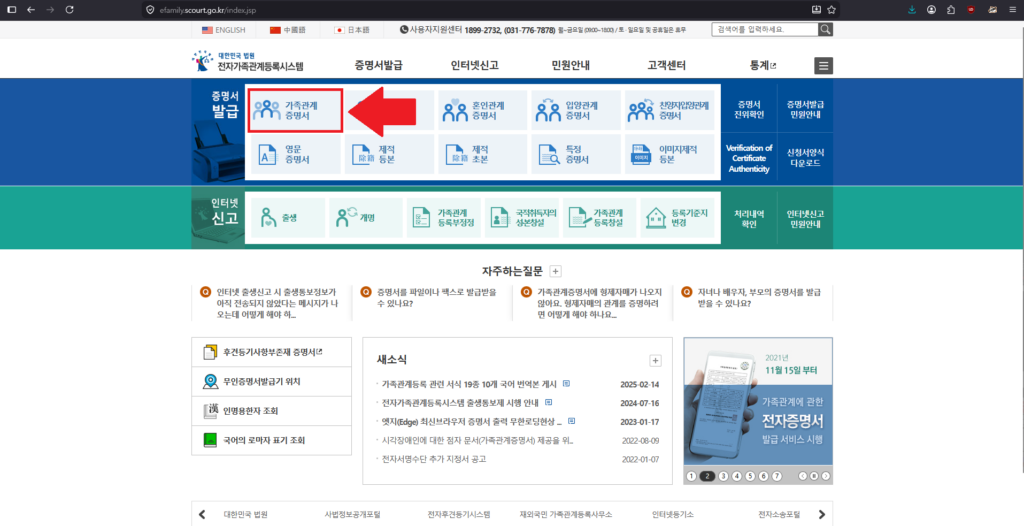This screenshot has height=526, width=1024.
Task: Pause the banner carousel
Action: pyautogui.click(x=814, y=476)
